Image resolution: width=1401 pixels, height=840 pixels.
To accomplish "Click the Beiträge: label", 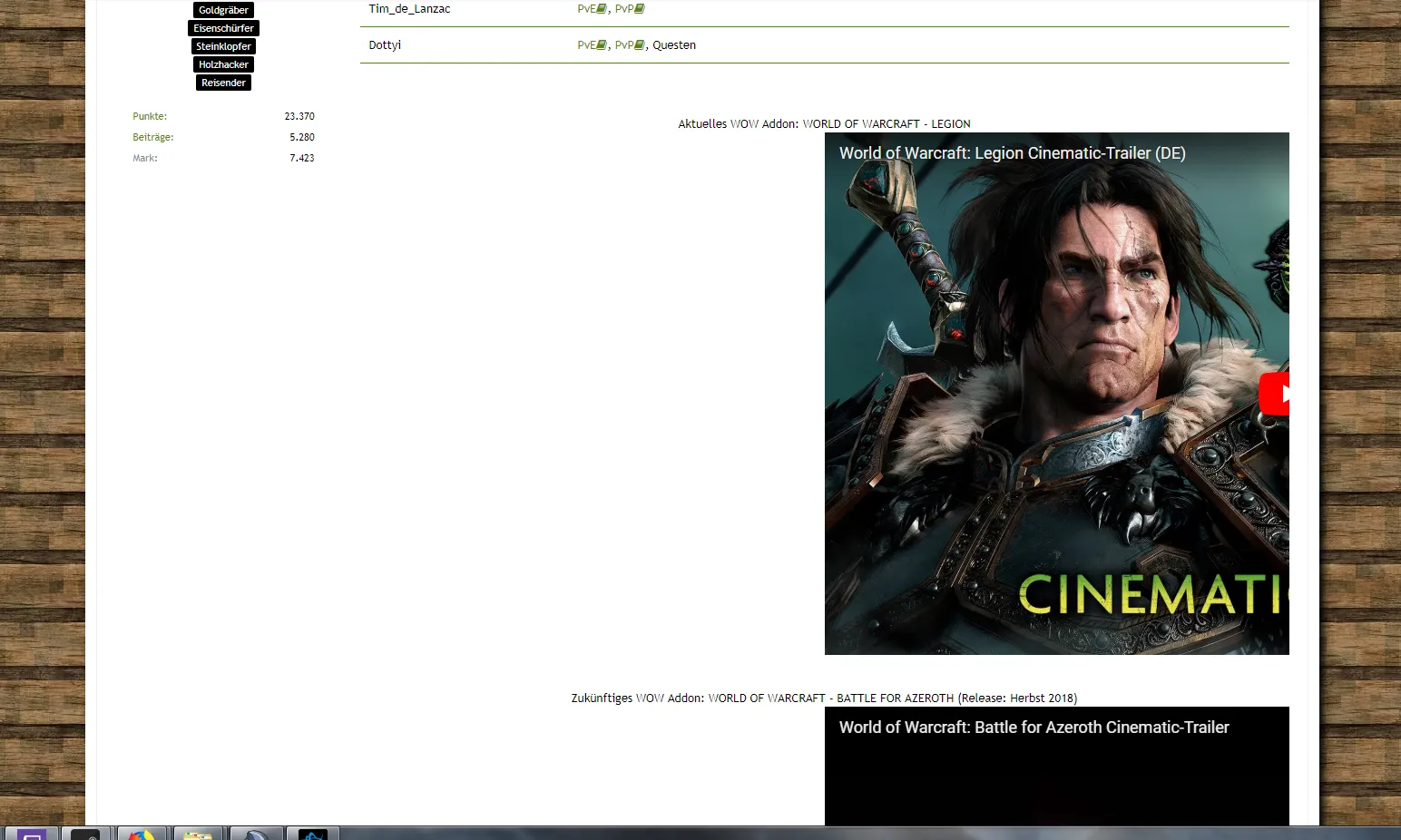I will click(153, 137).
